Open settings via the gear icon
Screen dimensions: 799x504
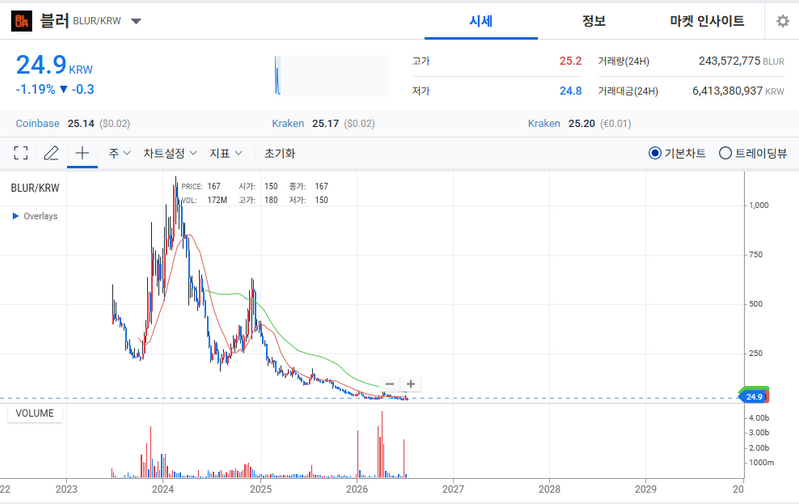(782, 21)
